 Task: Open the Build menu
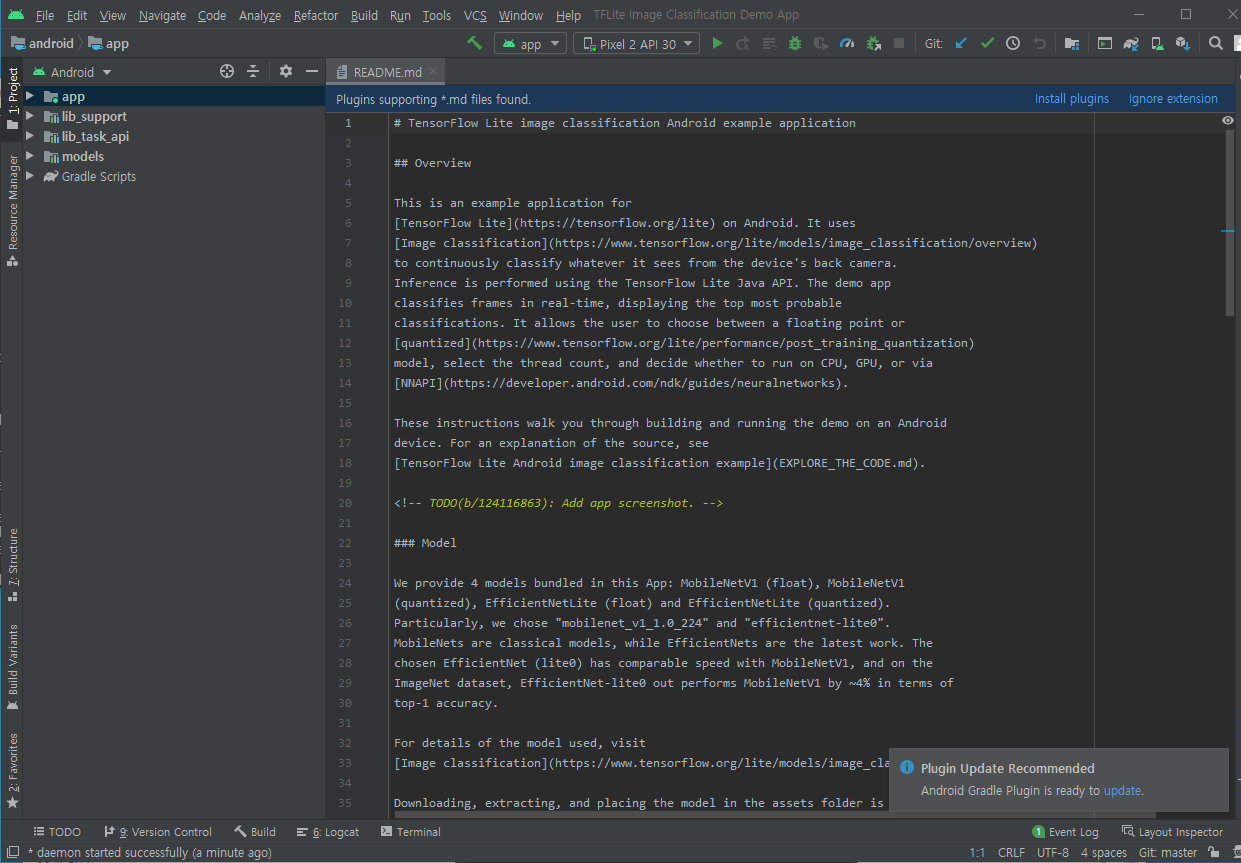click(x=364, y=15)
